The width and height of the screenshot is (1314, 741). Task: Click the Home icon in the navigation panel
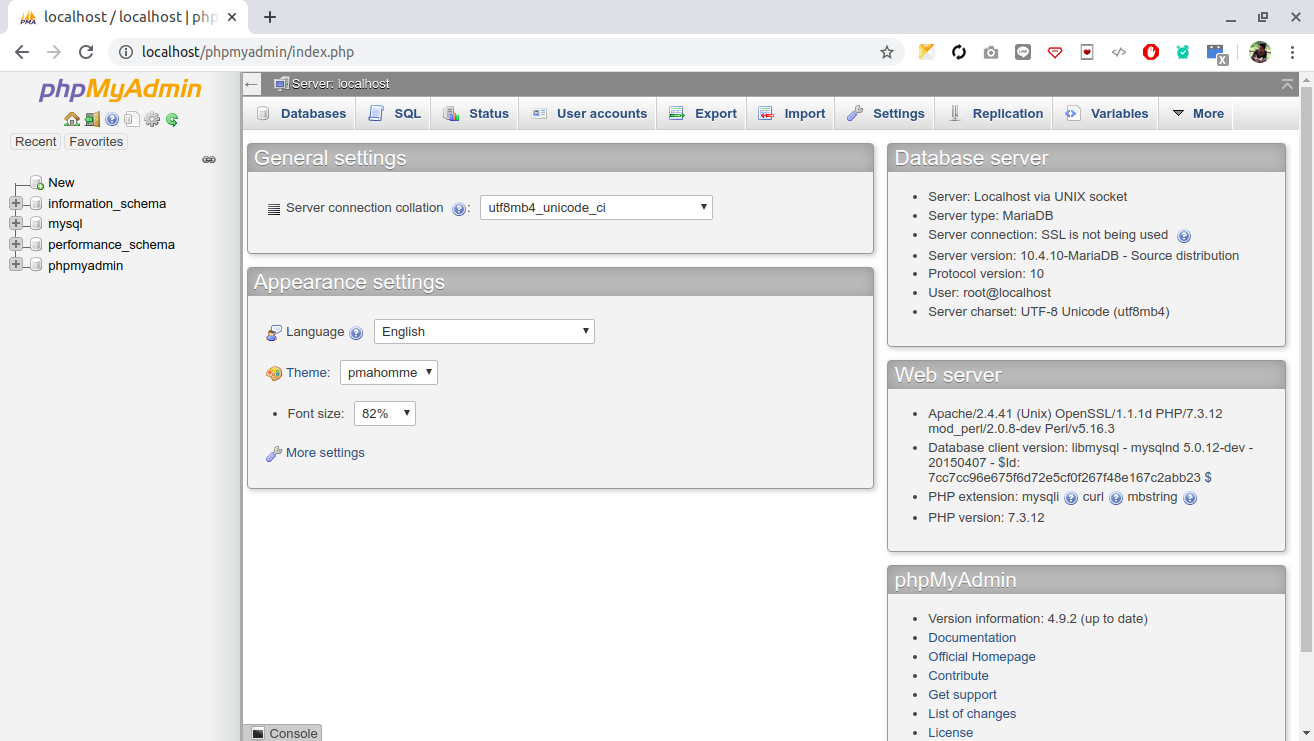tap(72, 119)
